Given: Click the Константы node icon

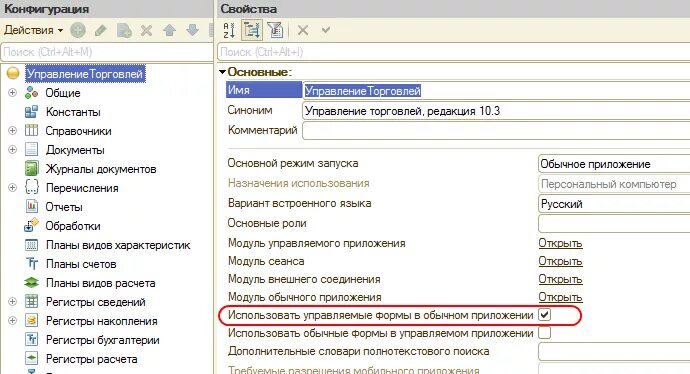Looking at the screenshot, I should click(x=31, y=112).
